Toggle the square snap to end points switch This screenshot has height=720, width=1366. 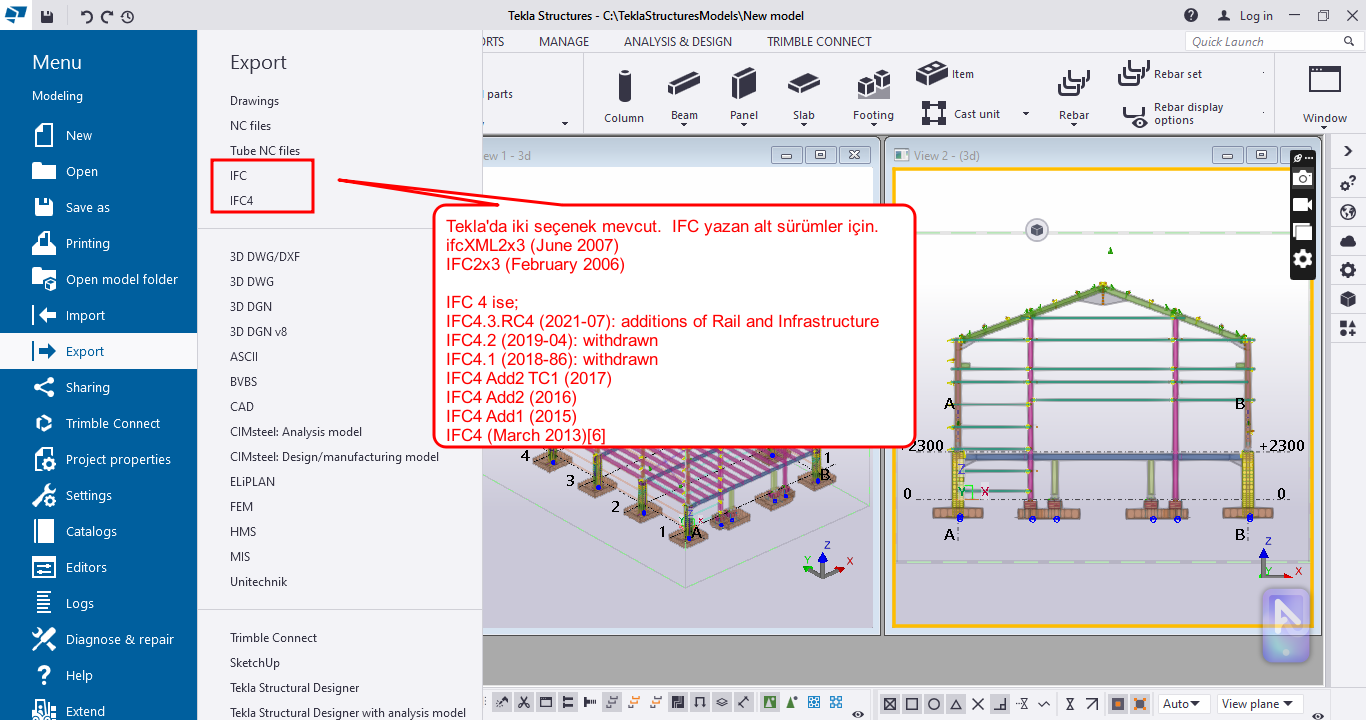coord(912,704)
